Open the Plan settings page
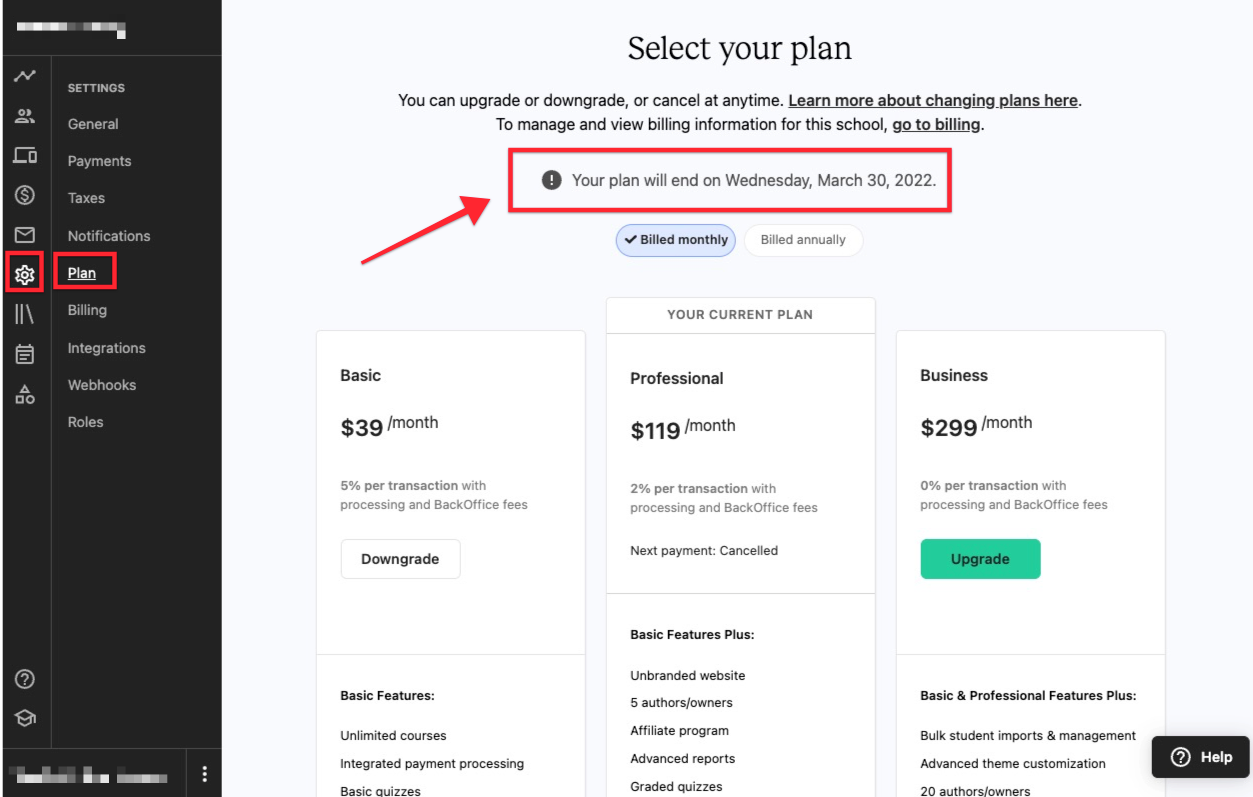This screenshot has width=1253, height=797. (82, 273)
